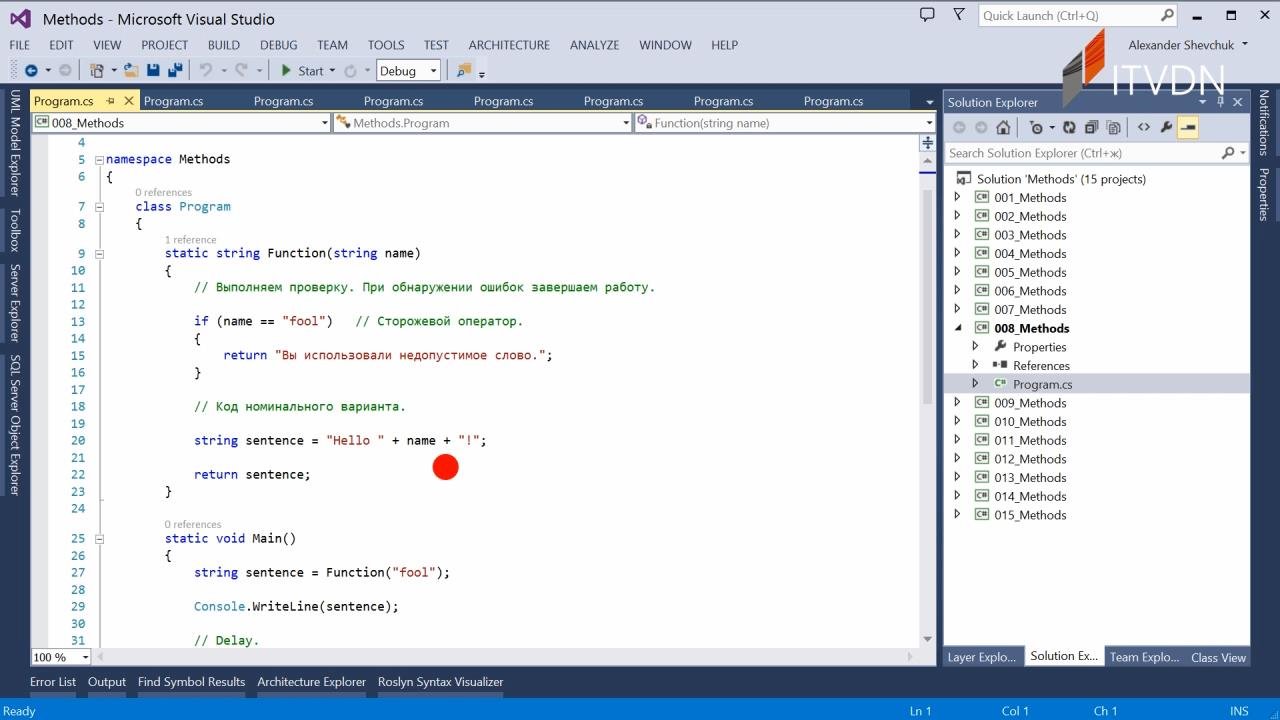Image resolution: width=1280 pixels, height=720 pixels.
Task: Open the ARCHITECTURE menu
Action: tap(509, 45)
